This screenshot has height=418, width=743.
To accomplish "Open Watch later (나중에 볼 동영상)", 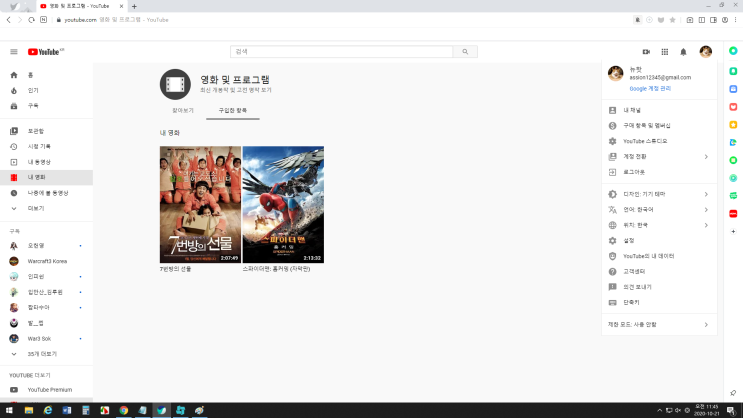I will (46, 193).
